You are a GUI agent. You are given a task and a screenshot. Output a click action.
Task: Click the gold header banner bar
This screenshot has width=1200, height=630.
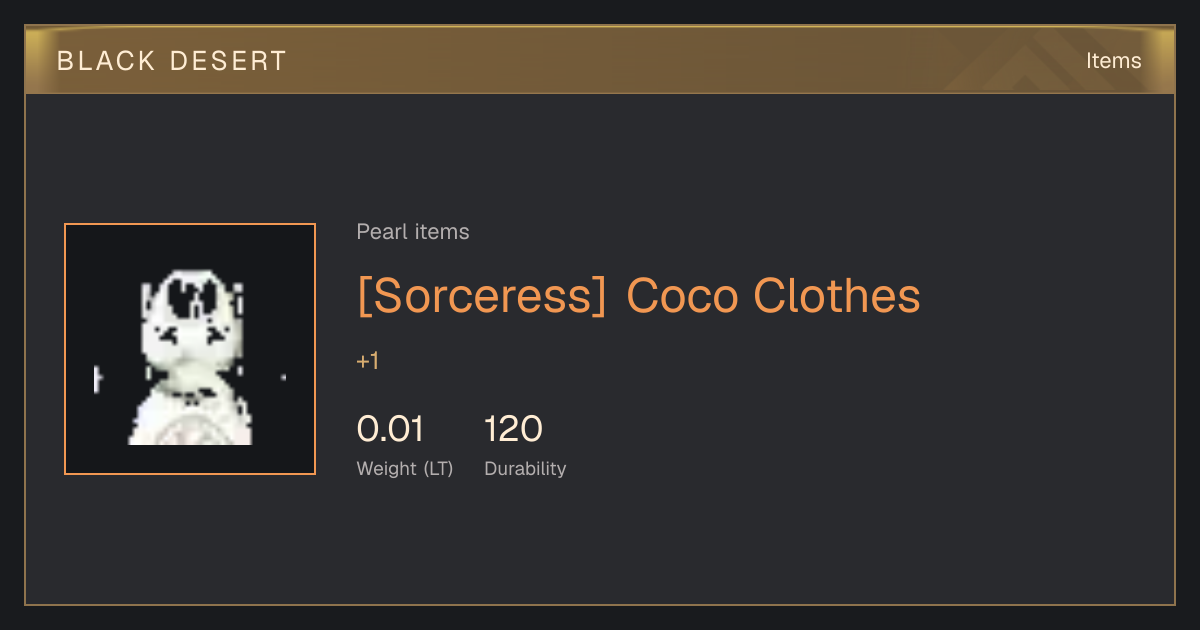point(600,60)
